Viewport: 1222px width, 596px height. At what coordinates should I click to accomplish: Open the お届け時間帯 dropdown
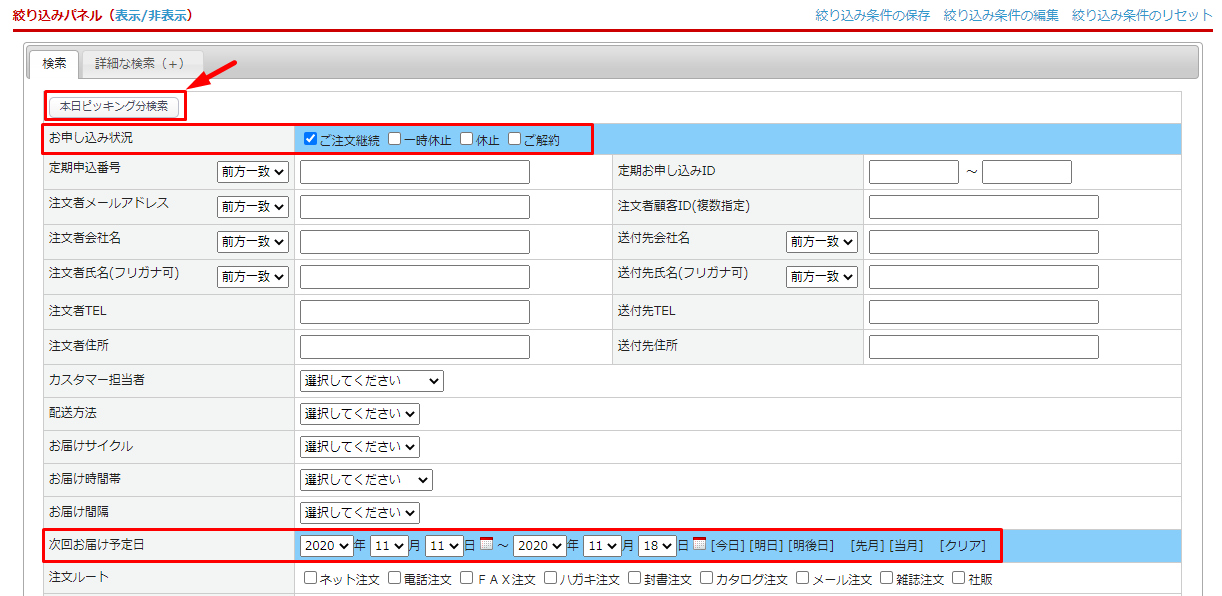click(366, 480)
